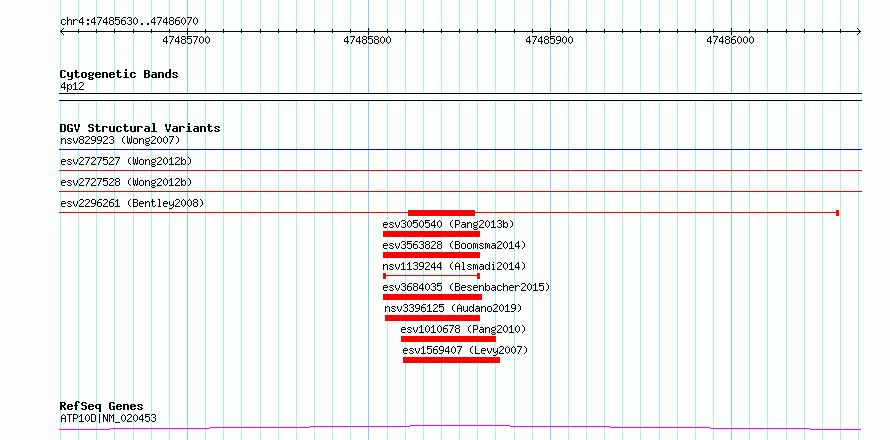This screenshot has width=890, height=440.
Task: Open variant esv1010678 (Pang2010)
Action: pyautogui.click(x=463, y=329)
